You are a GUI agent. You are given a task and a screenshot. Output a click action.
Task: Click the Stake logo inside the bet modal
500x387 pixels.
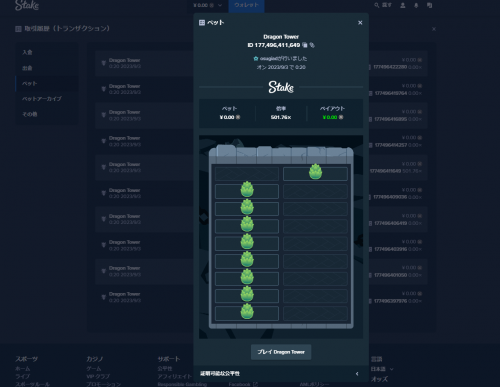click(x=281, y=87)
